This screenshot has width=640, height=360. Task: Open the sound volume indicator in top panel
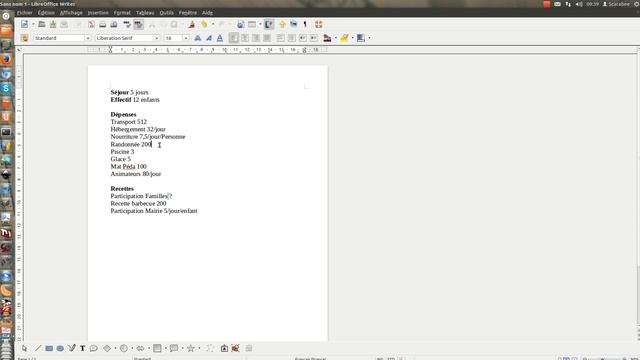point(579,4)
